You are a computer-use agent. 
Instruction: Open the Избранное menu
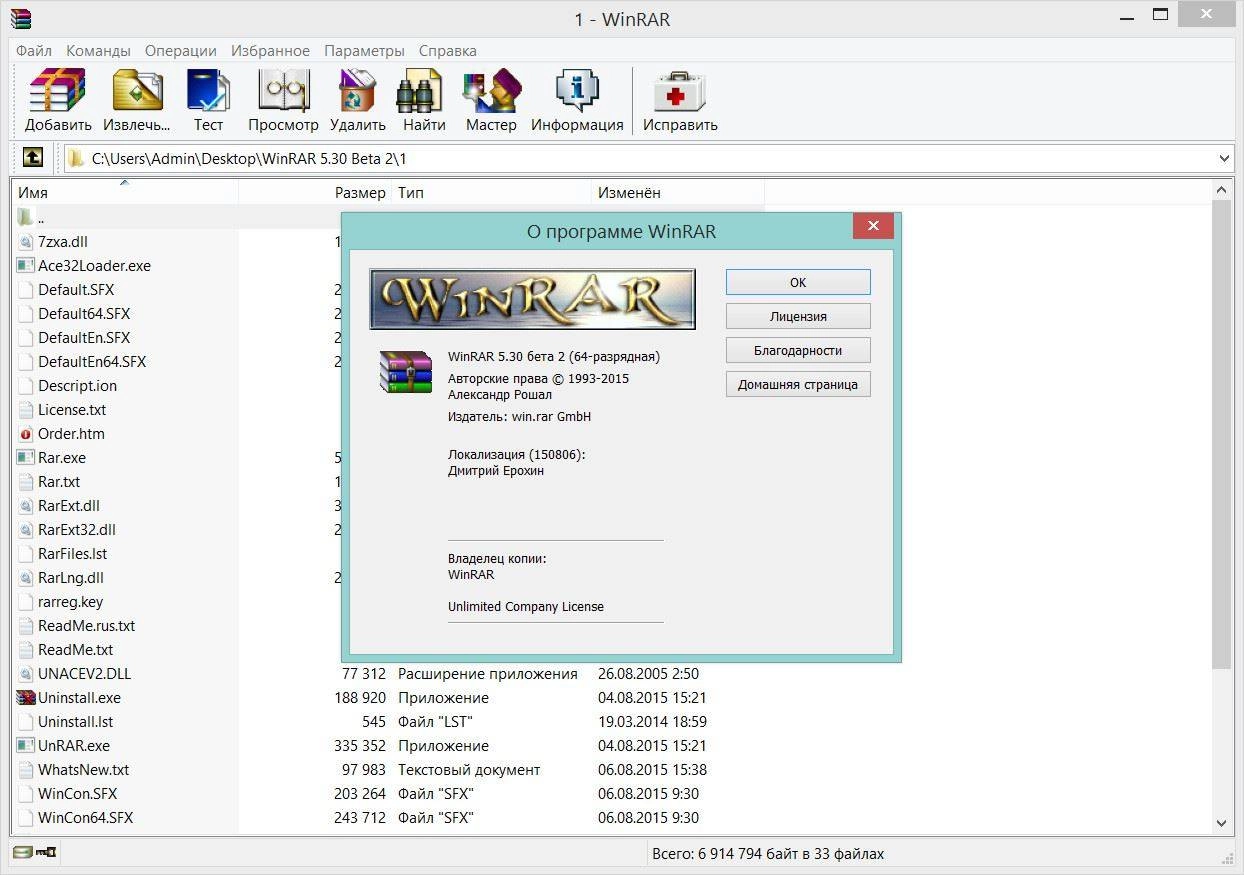pyautogui.click(x=270, y=51)
